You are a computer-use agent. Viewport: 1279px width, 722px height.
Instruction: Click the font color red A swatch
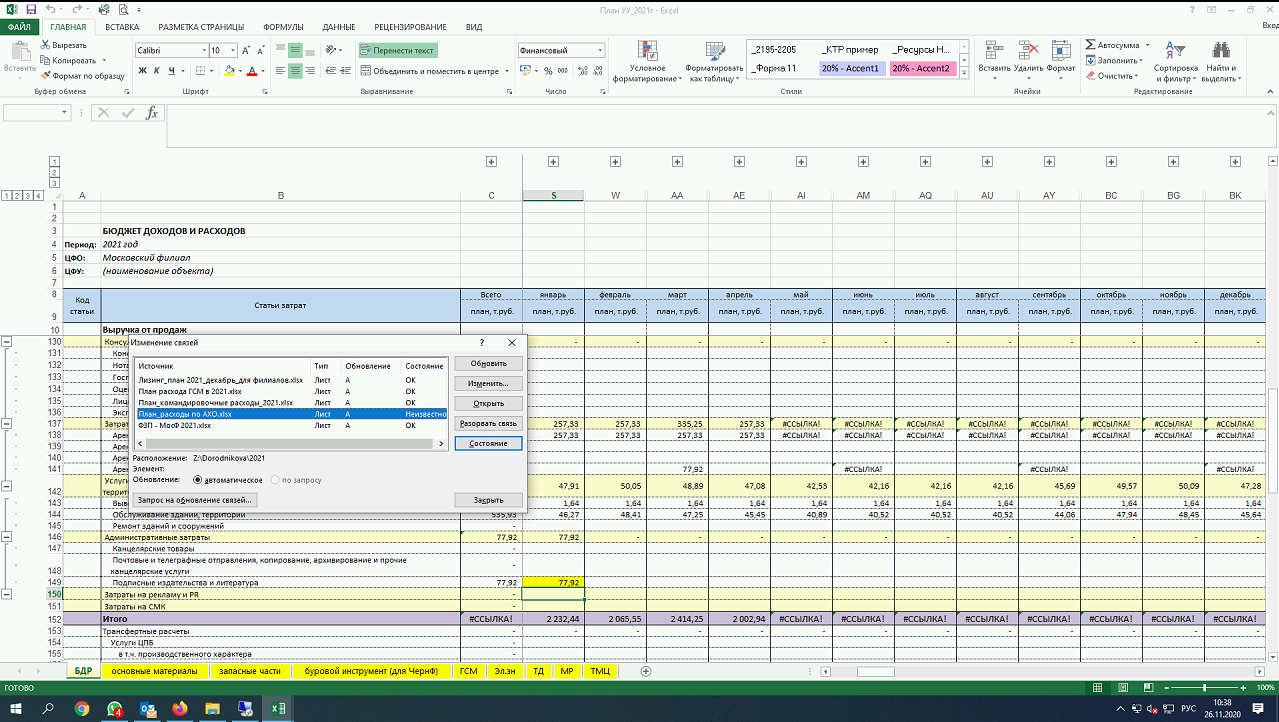point(251,71)
